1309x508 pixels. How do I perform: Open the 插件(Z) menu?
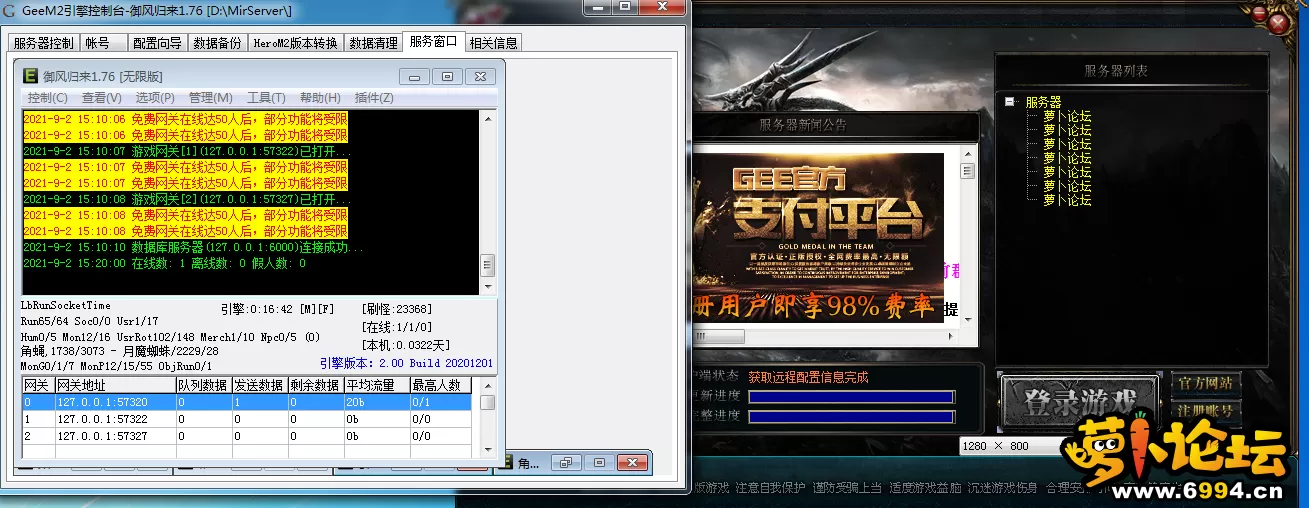coord(374,97)
